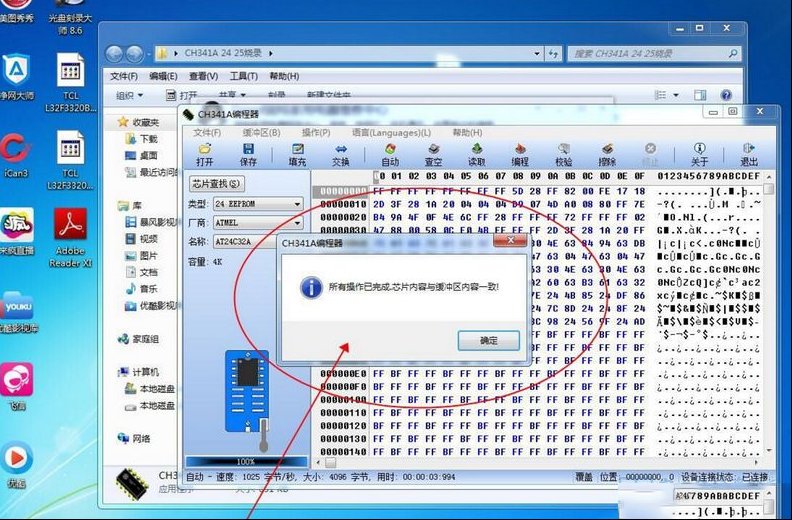This screenshot has width=792, height=520.
Task: Click the 打开 (Open) toolbar icon
Action: pos(205,155)
